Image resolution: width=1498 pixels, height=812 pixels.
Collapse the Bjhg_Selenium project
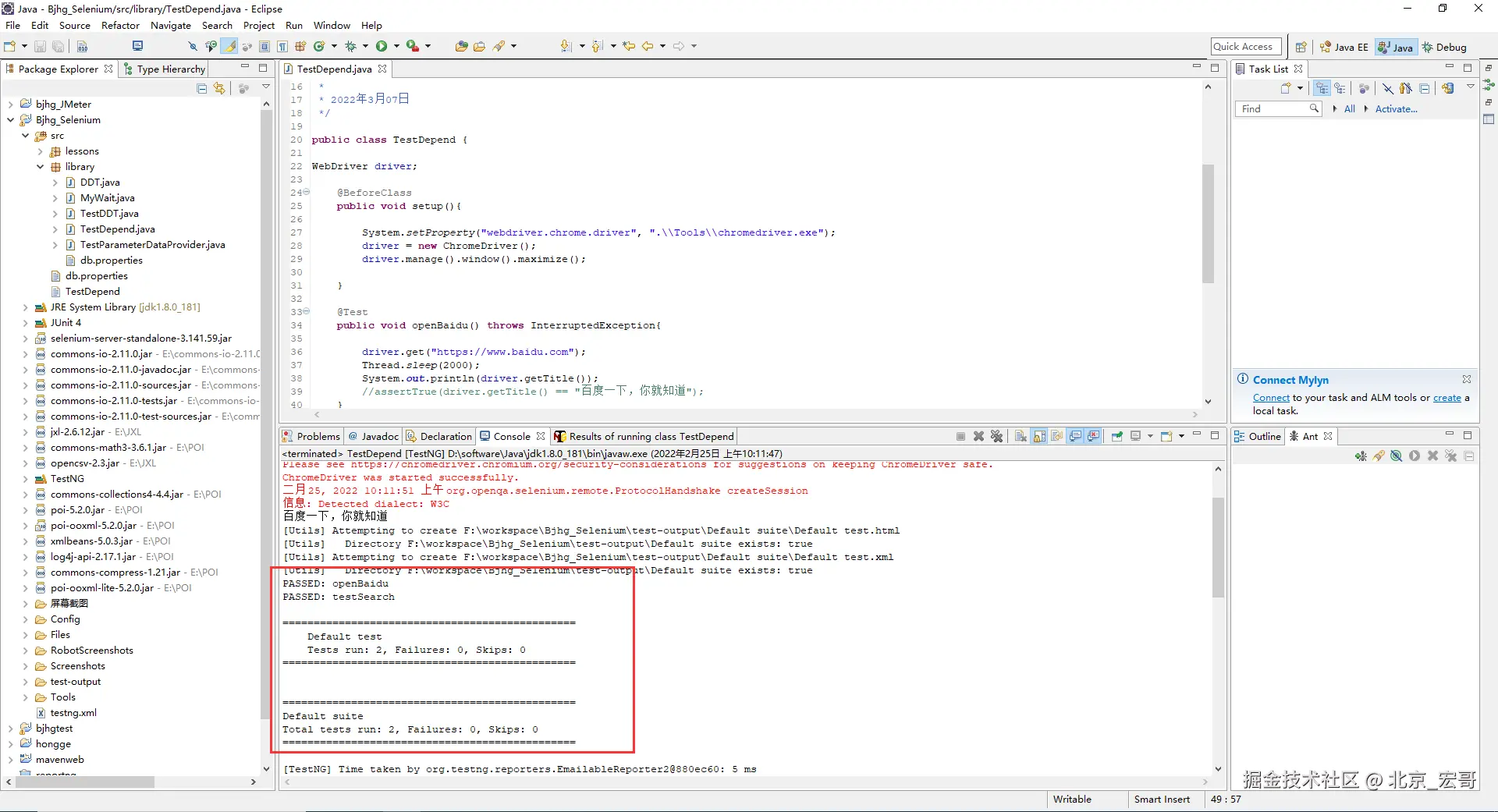[x=10, y=119]
